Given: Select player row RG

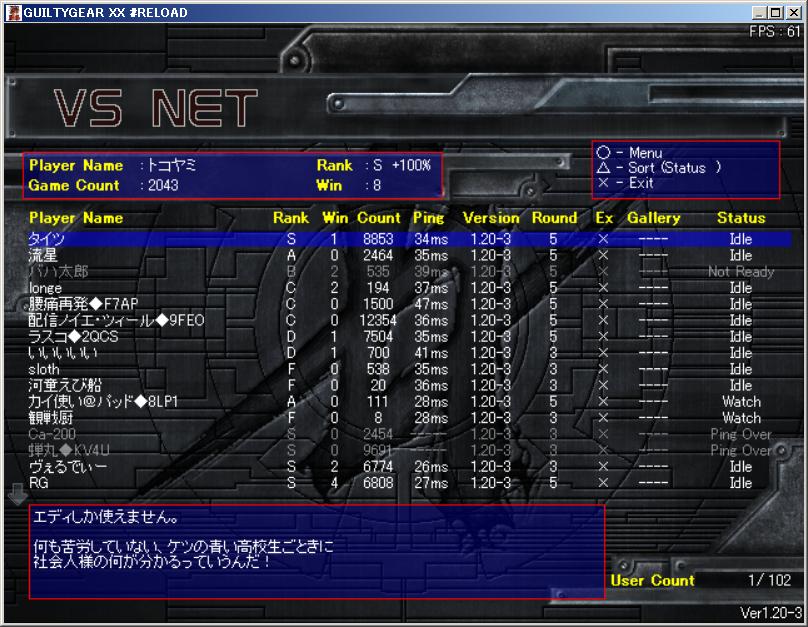Looking at the screenshot, I should click(410, 483).
